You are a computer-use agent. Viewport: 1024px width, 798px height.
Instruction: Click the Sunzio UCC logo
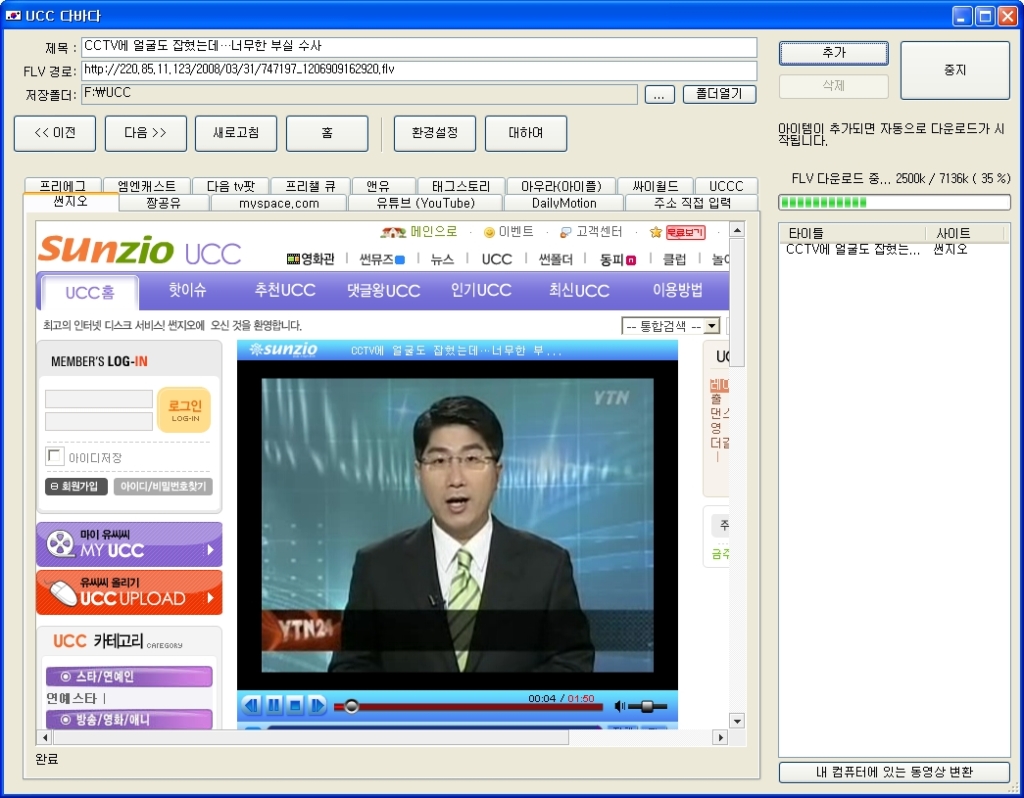coord(140,251)
